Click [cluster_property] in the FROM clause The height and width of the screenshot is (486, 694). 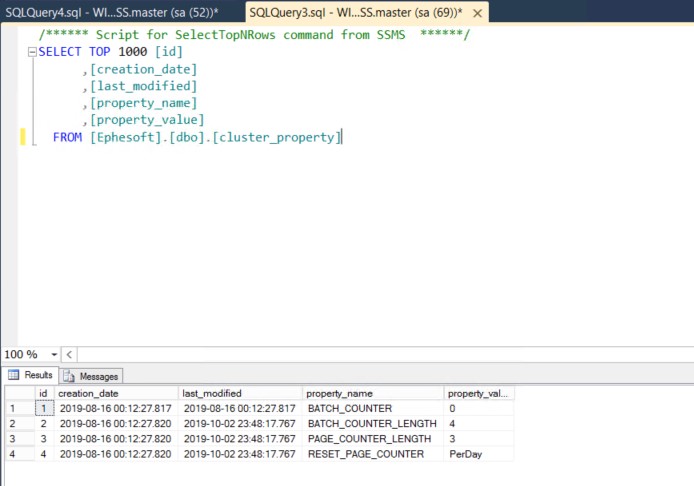click(x=277, y=137)
